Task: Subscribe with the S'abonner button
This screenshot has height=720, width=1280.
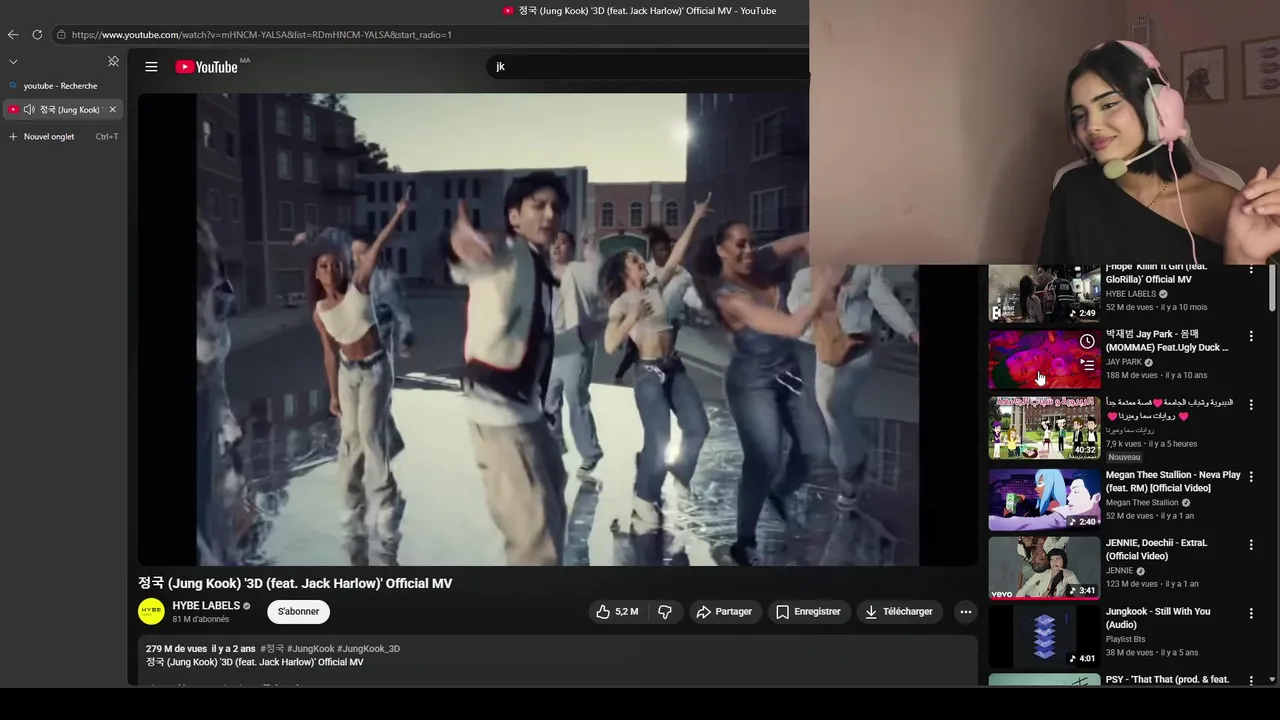Action: [298, 611]
